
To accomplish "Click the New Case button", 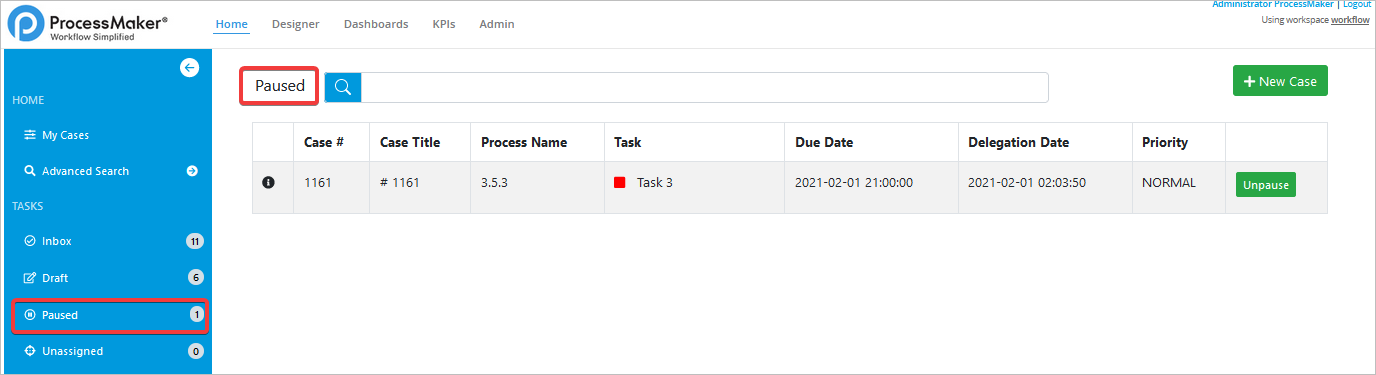I will (x=1280, y=81).
